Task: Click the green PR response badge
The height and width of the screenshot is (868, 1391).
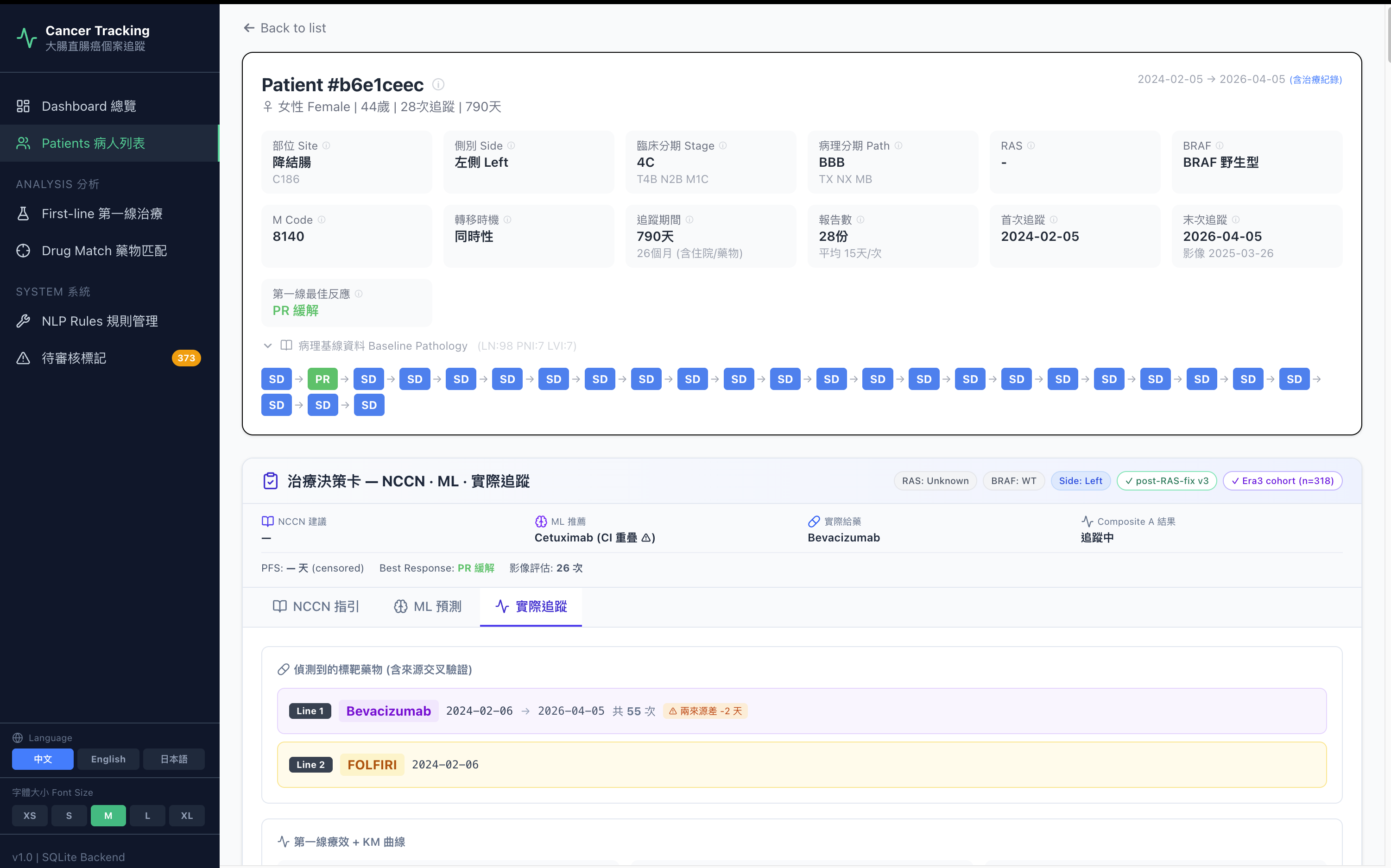Action: click(x=323, y=379)
